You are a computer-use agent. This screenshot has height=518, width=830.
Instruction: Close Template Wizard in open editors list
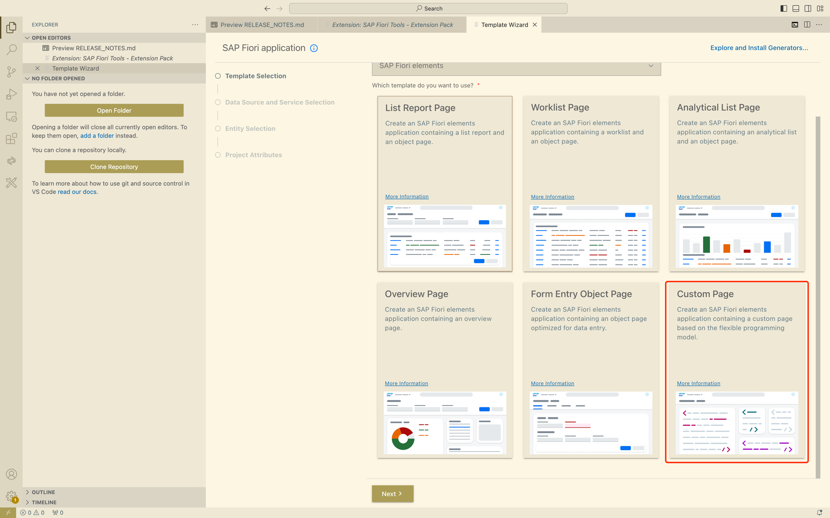coord(37,68)
